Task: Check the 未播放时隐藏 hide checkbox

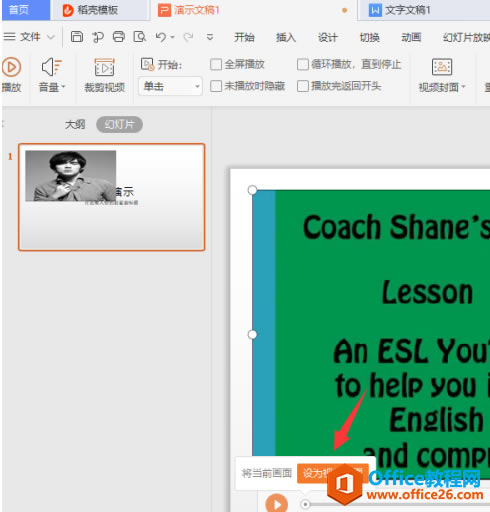Action: 216,86
